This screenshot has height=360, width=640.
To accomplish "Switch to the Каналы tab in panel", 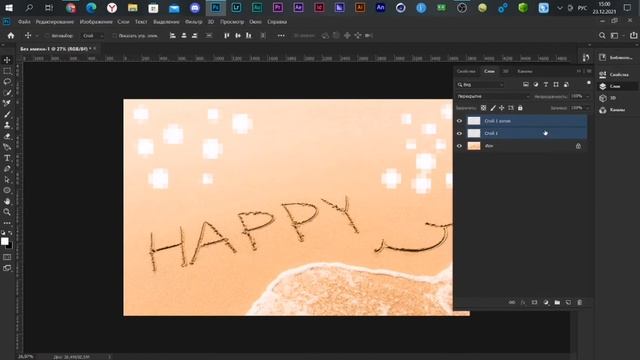I will [x=525, y=71].
